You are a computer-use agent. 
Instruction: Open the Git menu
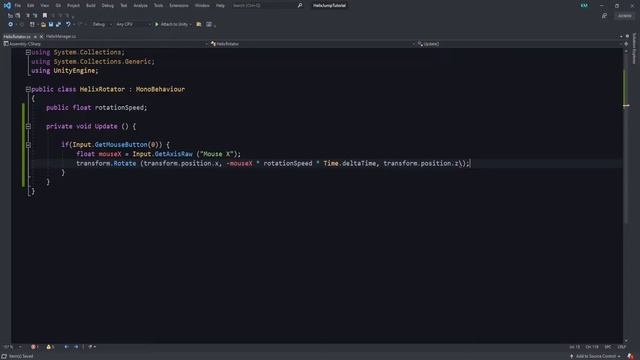point(58,6)
